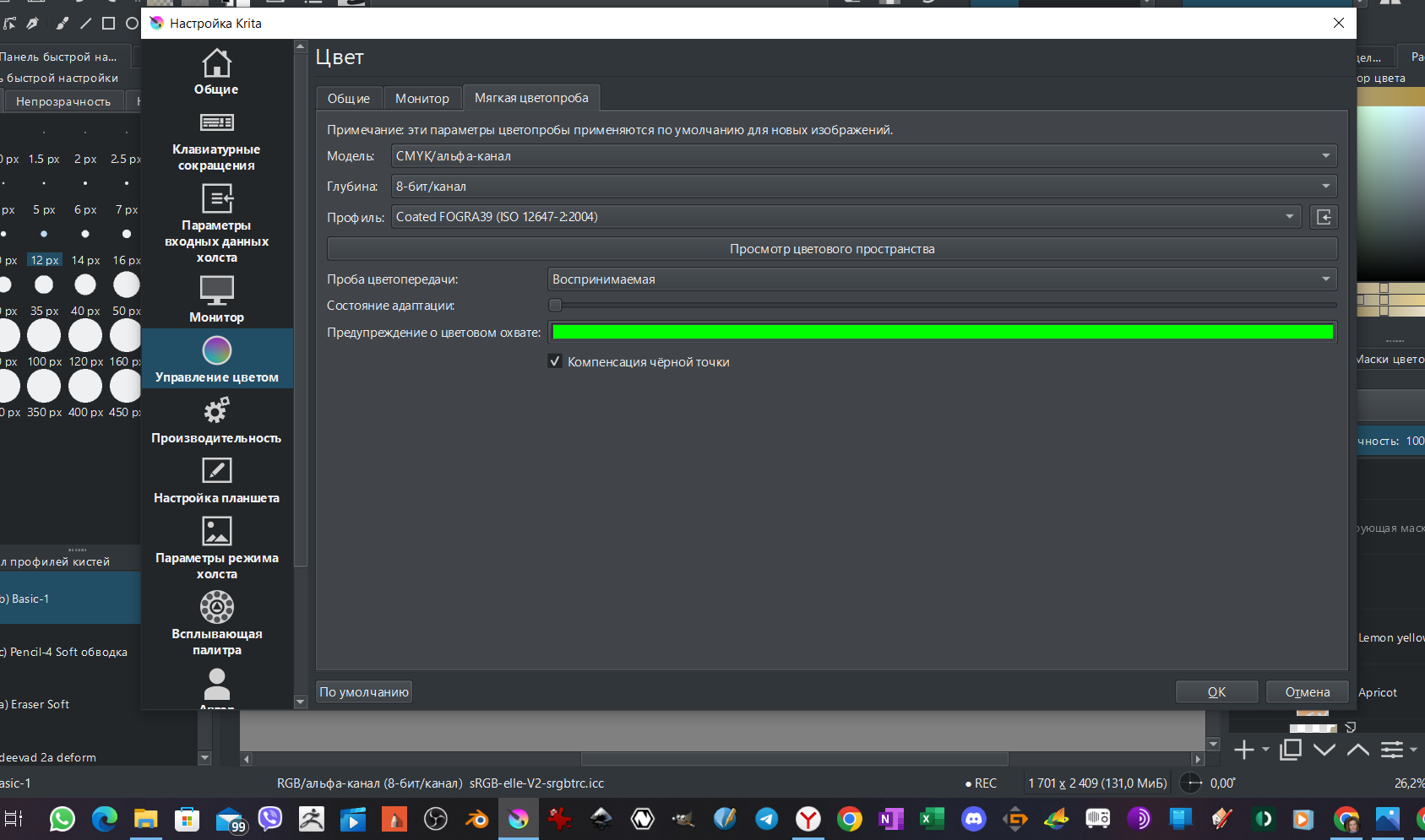Open the Производительность settings section
The width and height of the screenshot is (1425, 840).
[x=216, y=420]
